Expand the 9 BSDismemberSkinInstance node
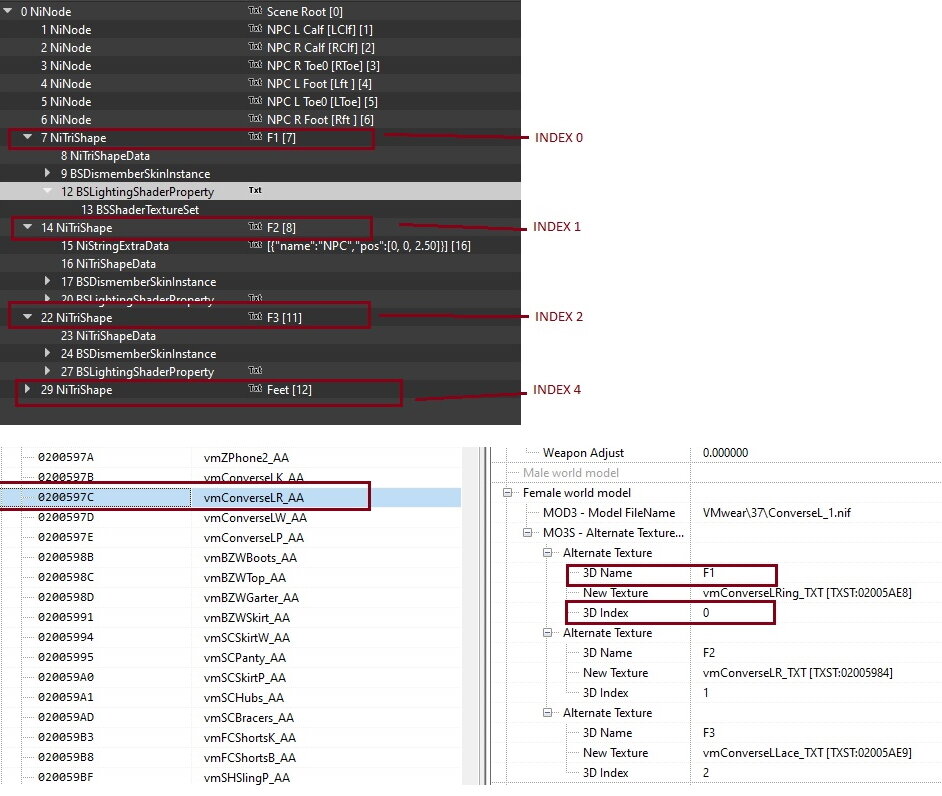The image size is (942, 796). [47, 173]
